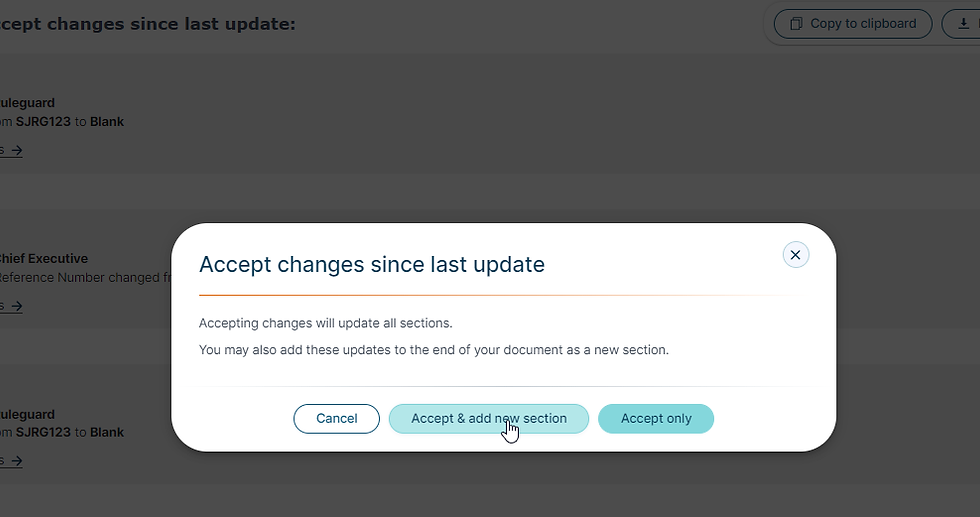Click the Copy to clipboard button
This screenshot has height=517, width=980.
coord(853,24)
